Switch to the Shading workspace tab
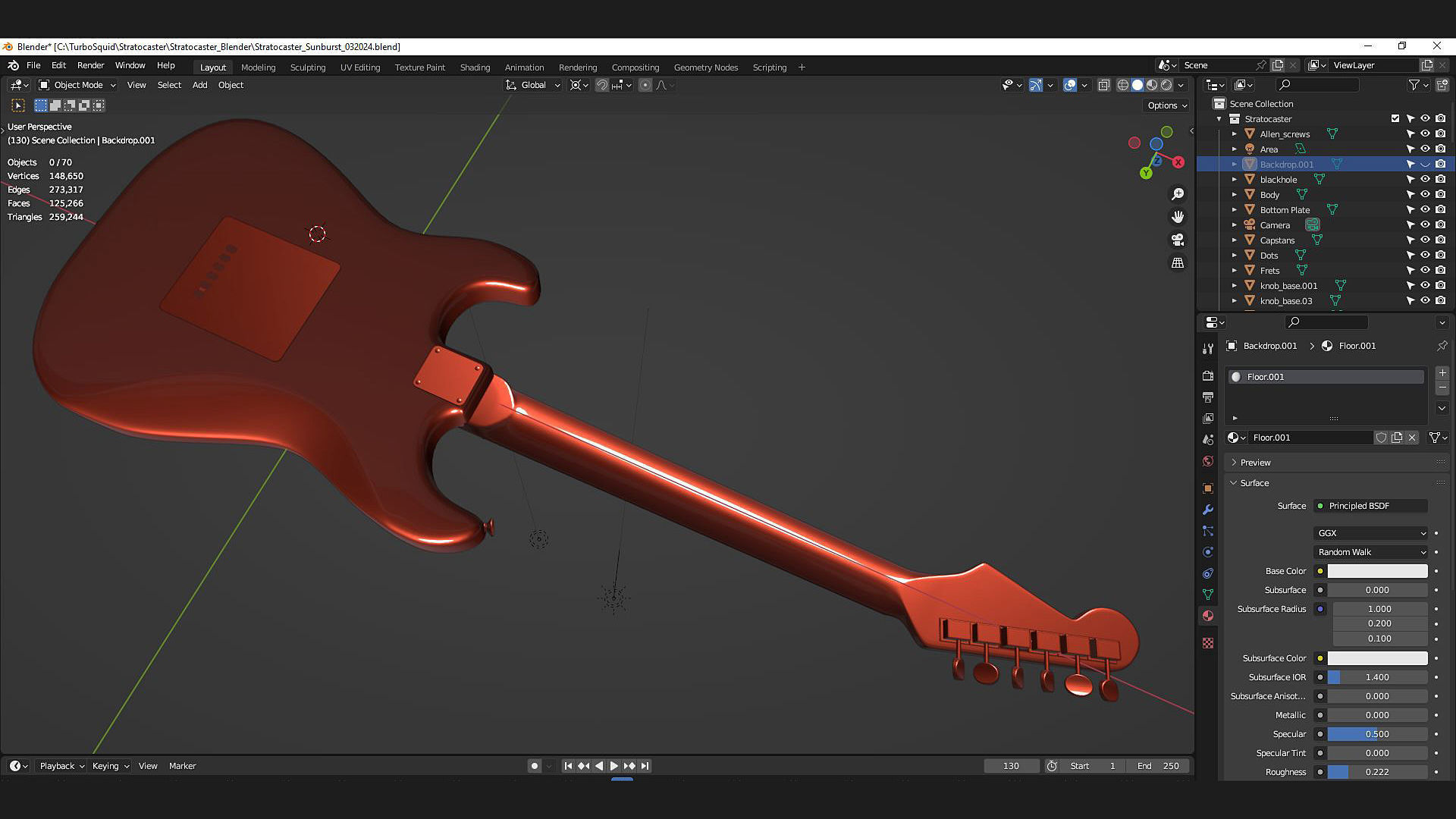 point(475,67)
